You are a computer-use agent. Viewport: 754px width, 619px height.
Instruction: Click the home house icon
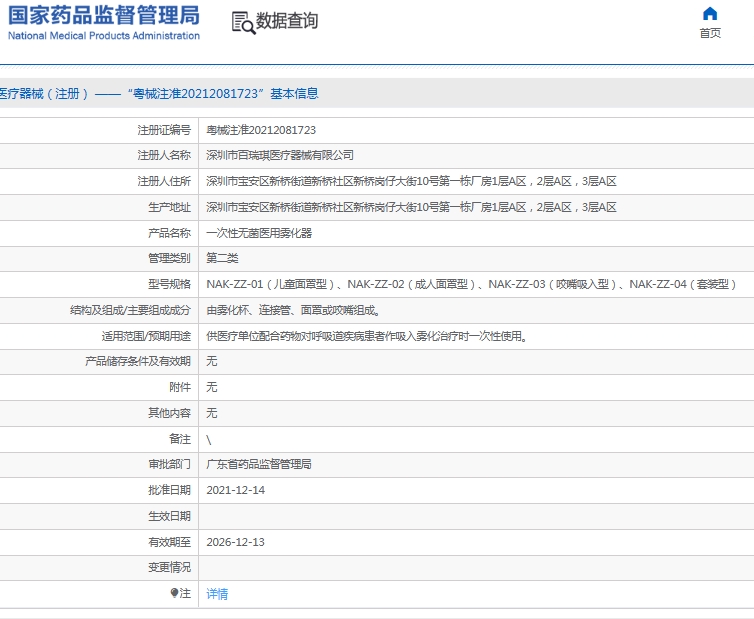(710, 13)
